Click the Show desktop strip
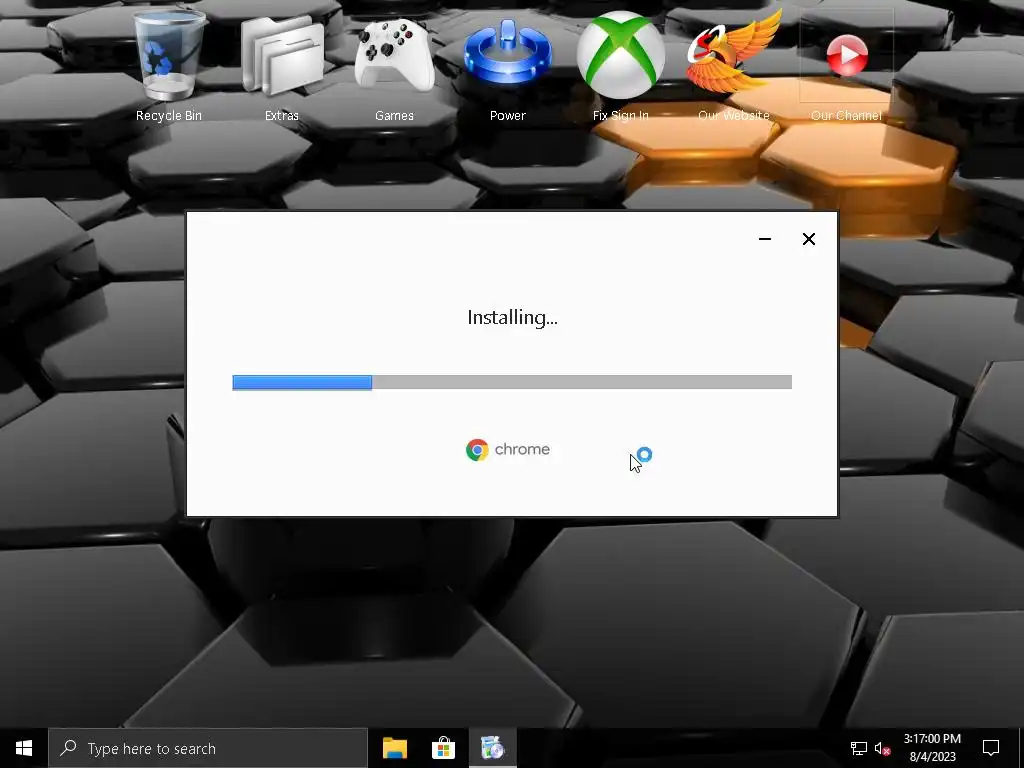 [x=1021, y=748]
